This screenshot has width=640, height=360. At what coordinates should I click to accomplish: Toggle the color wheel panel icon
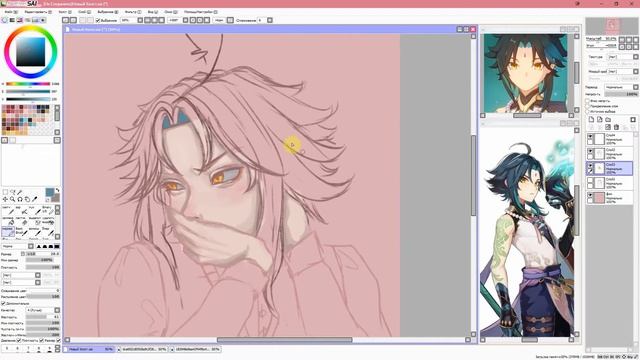pos(4,20)
